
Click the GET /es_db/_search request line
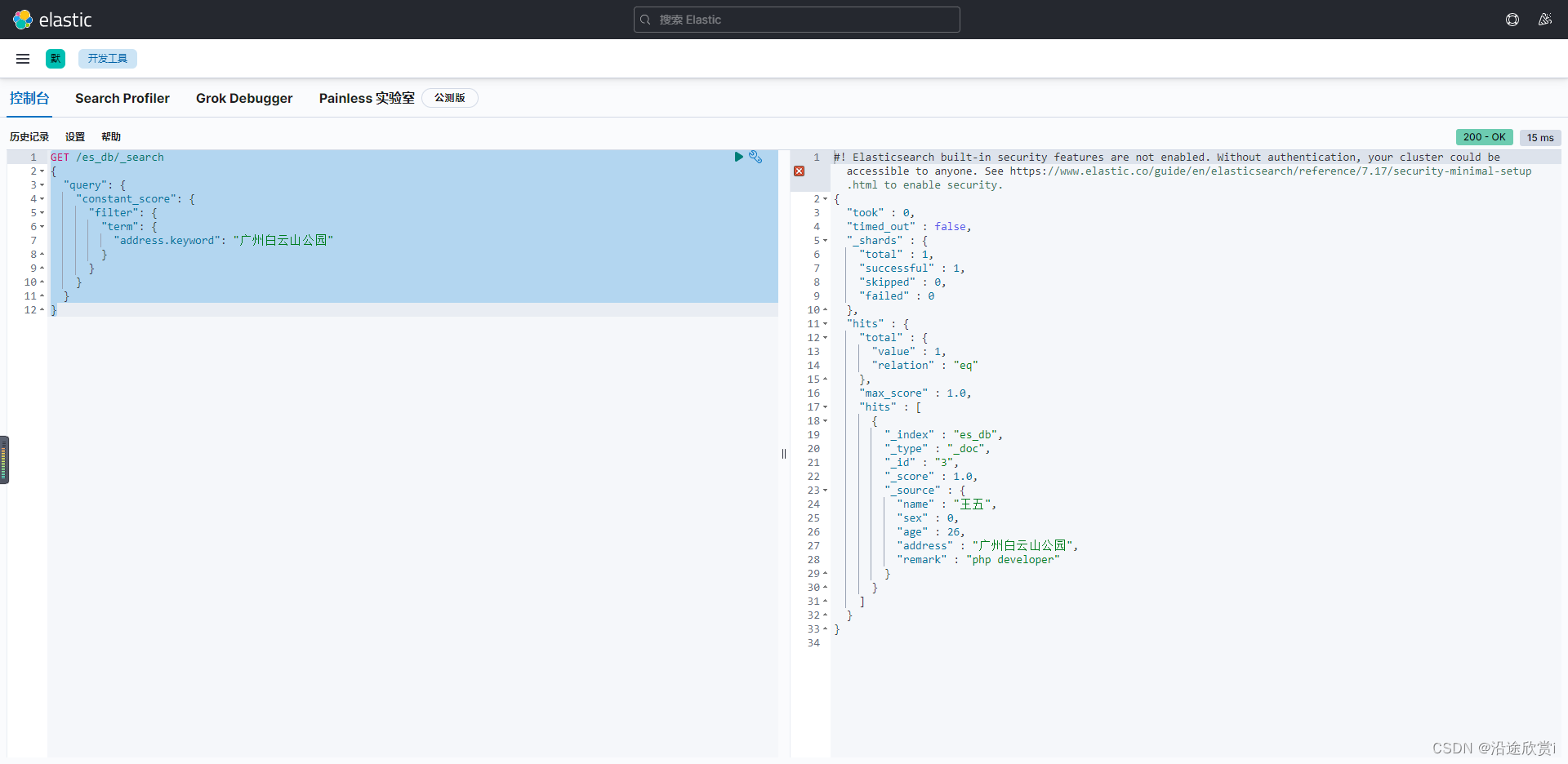107,157
